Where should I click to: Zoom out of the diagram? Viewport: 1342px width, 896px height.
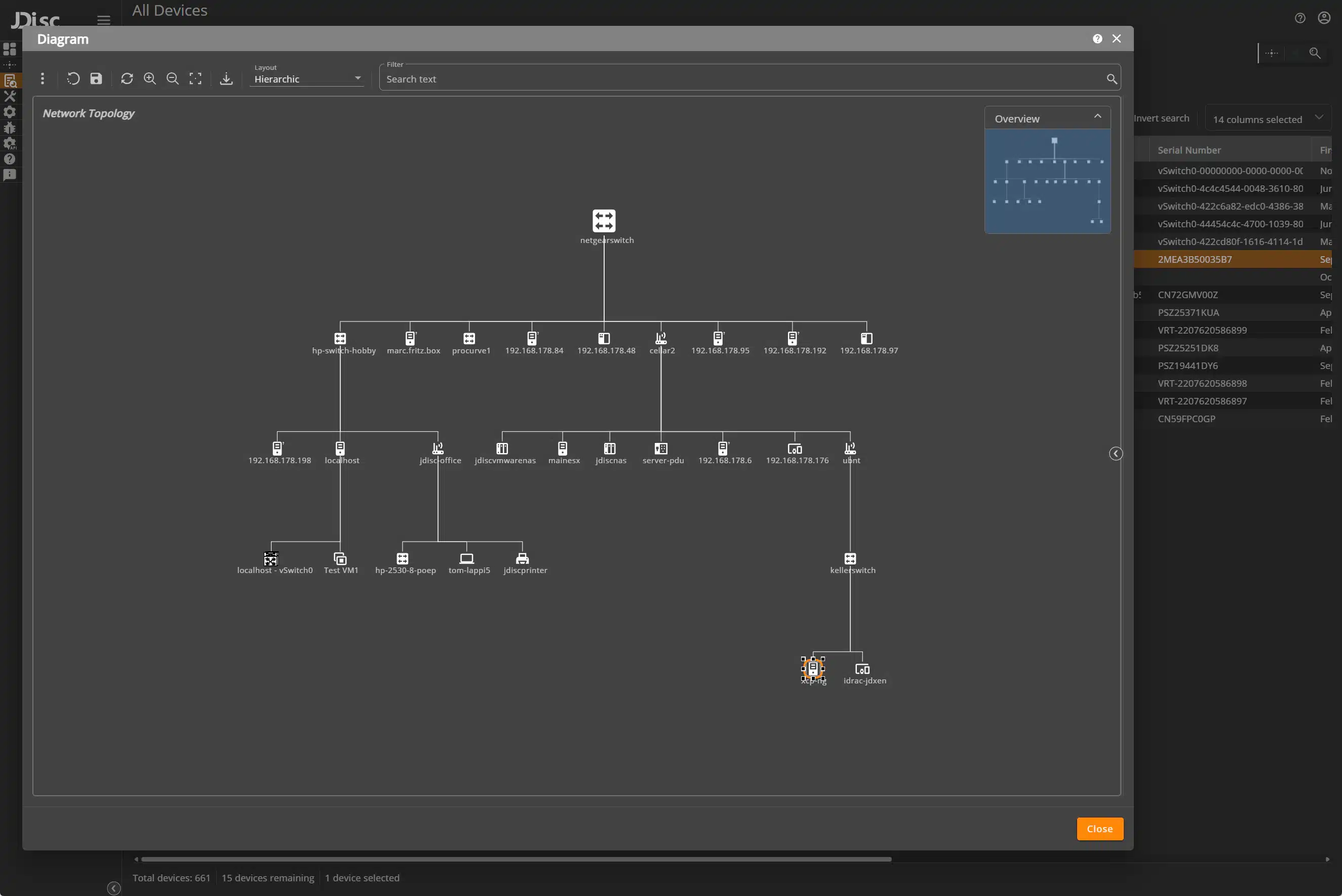172,78
